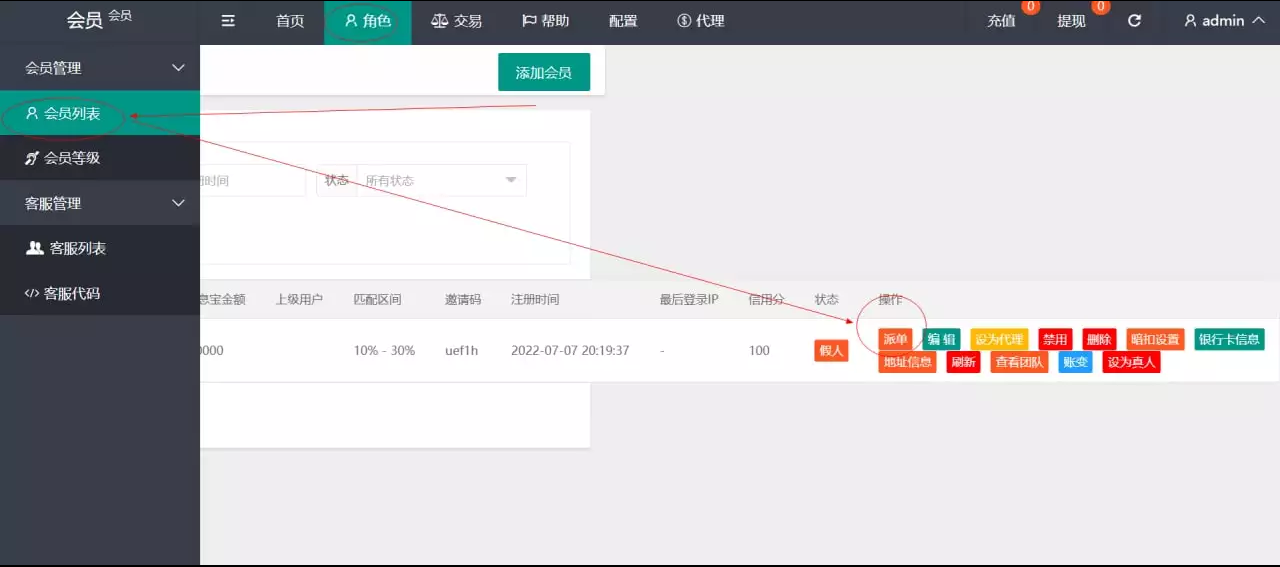Open the admin user dropdown menu

(x=1223, y=21)
